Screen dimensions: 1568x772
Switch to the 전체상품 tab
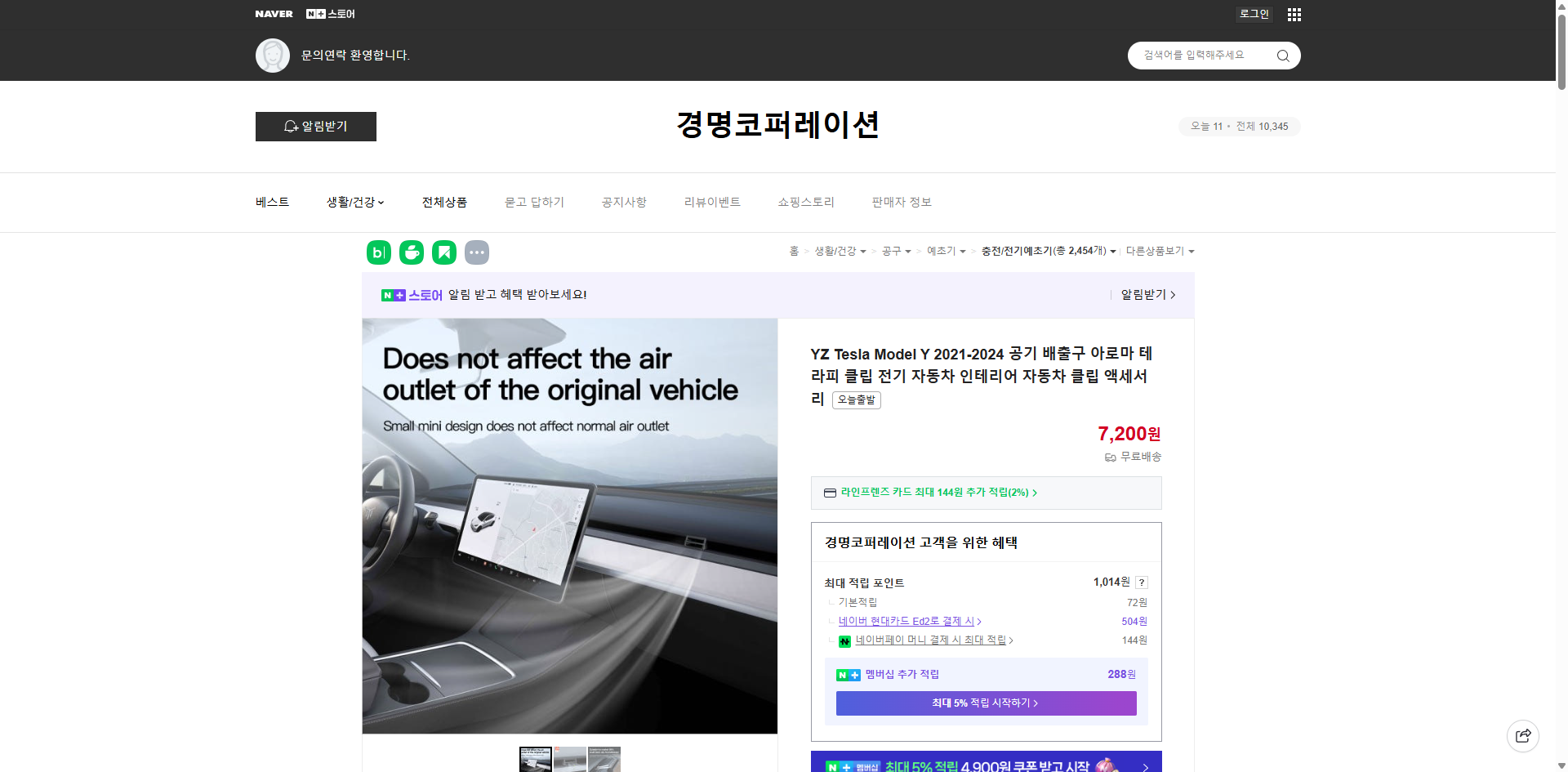[x=444, y=202]
